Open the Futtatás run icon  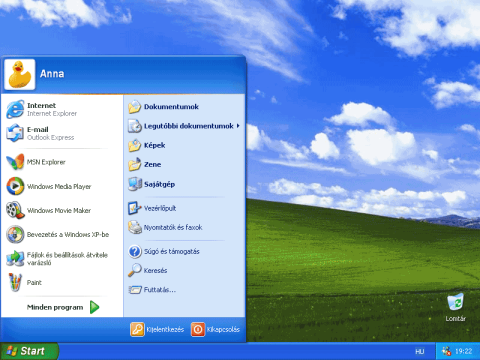[x=135, y=290]
